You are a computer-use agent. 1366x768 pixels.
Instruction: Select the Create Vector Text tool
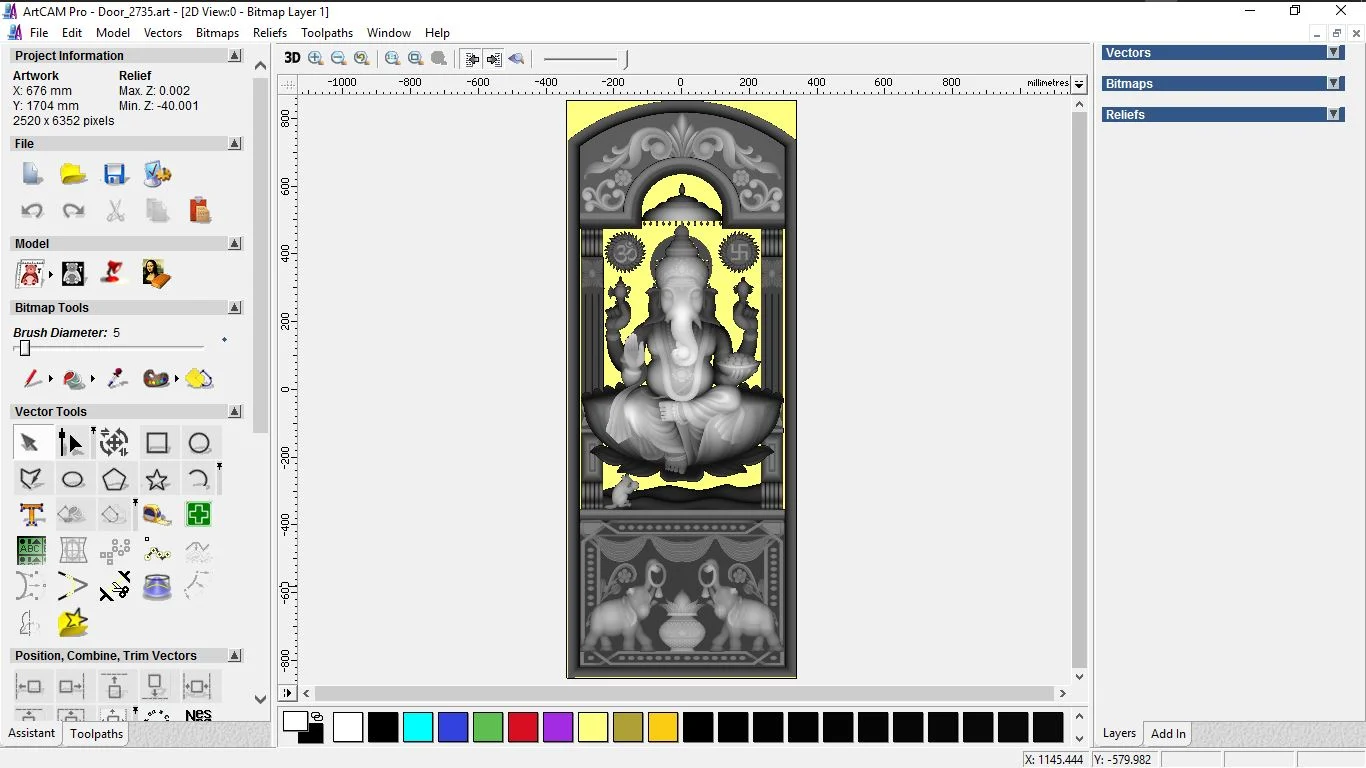click(31, 515)
